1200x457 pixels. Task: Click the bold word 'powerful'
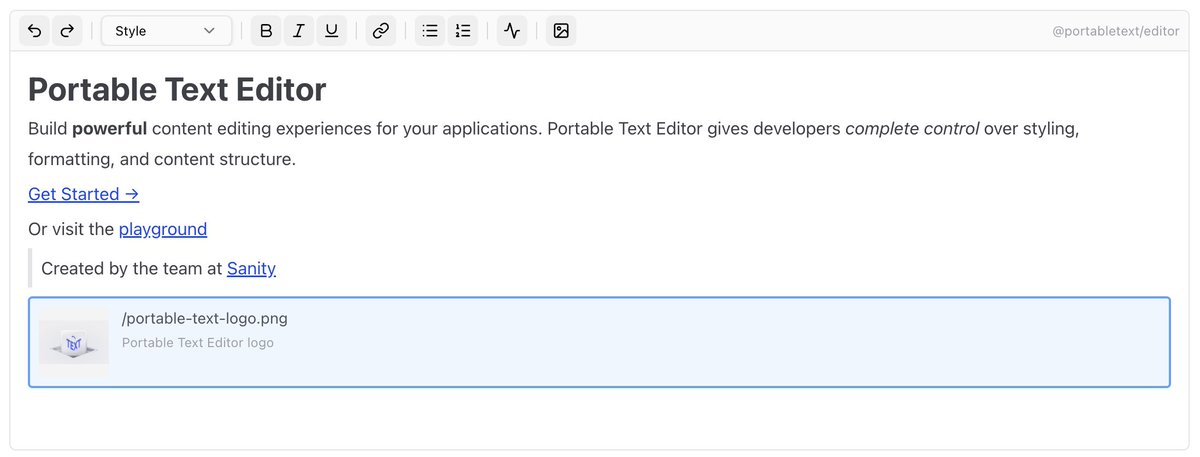click(x=110, y=129)
